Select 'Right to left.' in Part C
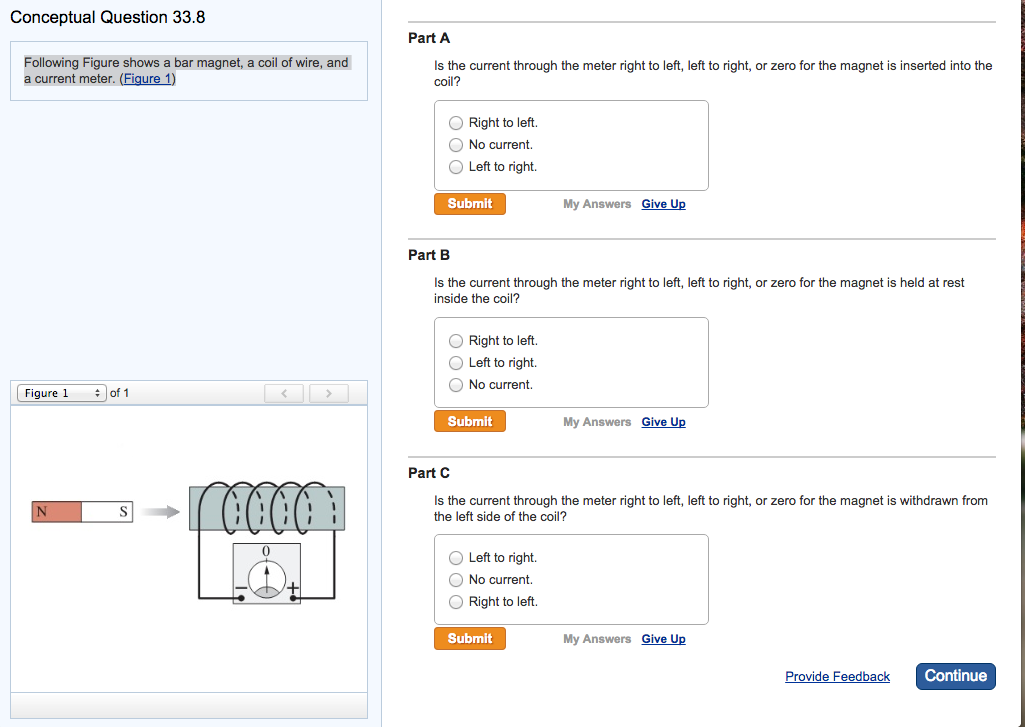Screen dimensions: 1025x727 click(x=456, y=602)
